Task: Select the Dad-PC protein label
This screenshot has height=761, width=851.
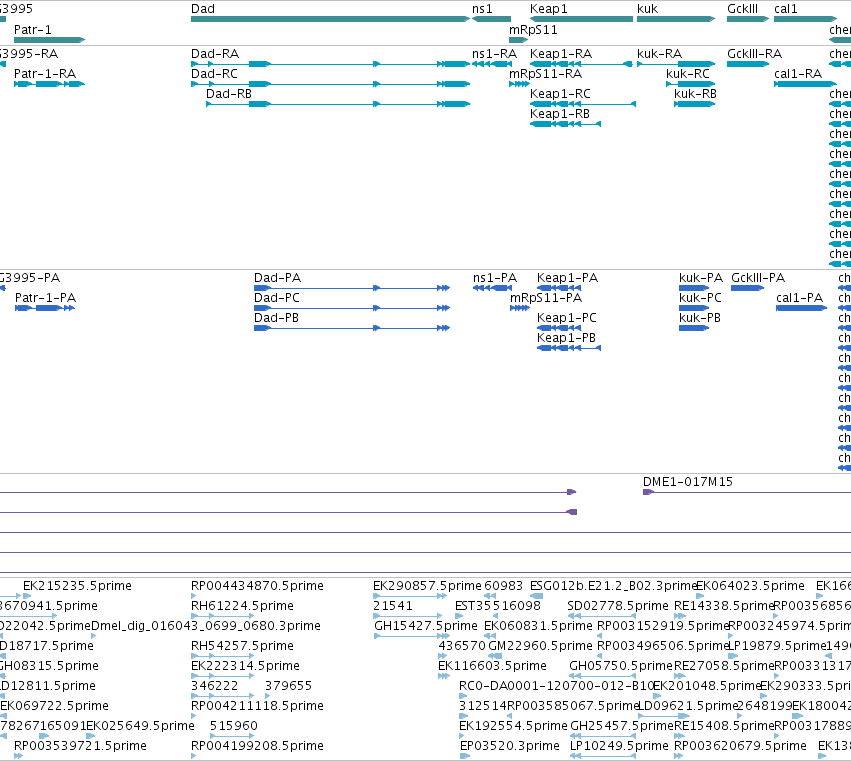Action: pyautogui.click(x=277, y=298)
